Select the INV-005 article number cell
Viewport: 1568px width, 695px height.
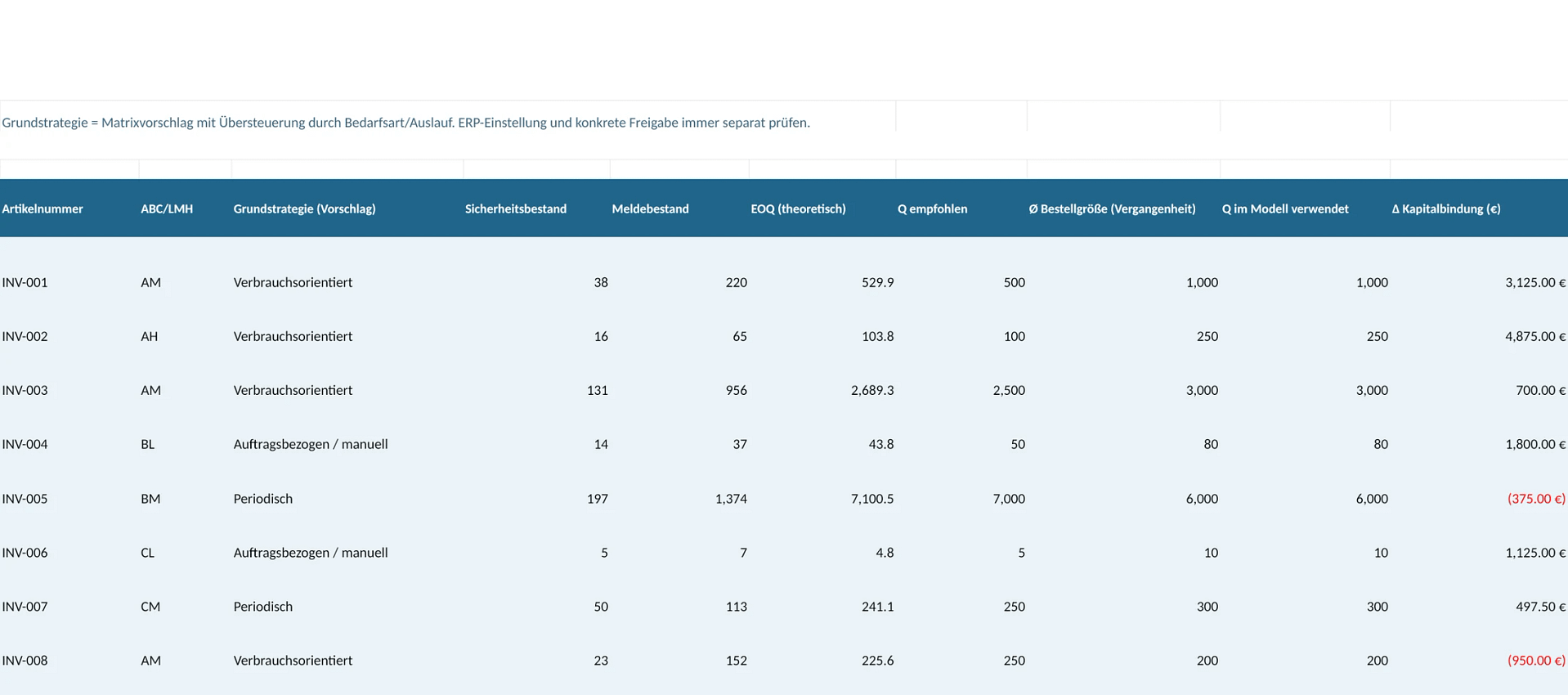tap(25, 499)
